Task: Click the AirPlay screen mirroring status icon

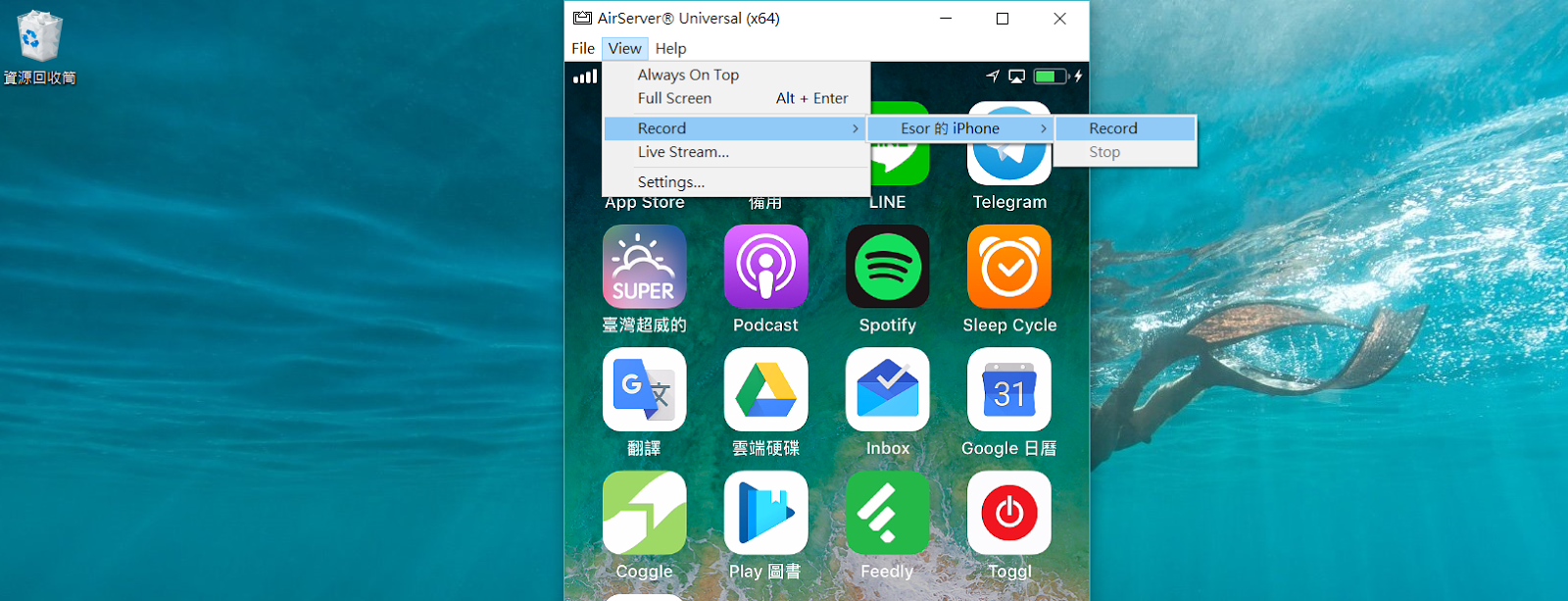Action: click(1016, 75)
